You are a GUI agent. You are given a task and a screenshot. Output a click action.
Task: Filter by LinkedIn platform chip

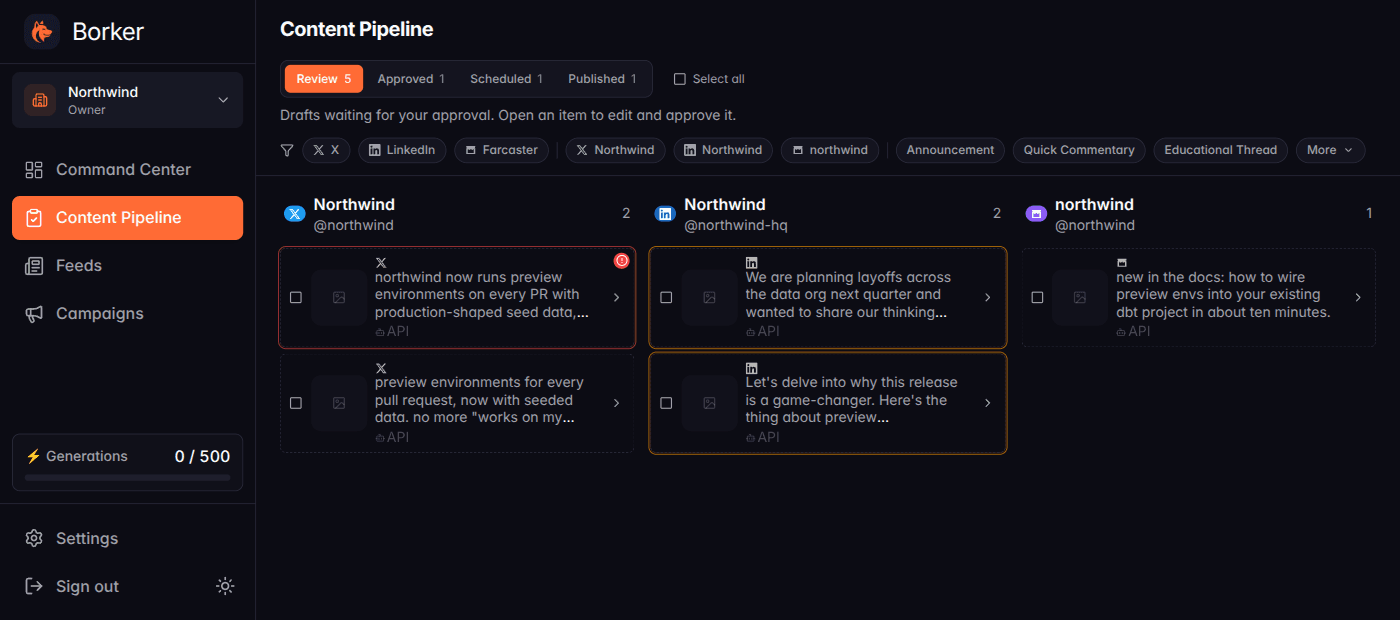coord(402,150)
